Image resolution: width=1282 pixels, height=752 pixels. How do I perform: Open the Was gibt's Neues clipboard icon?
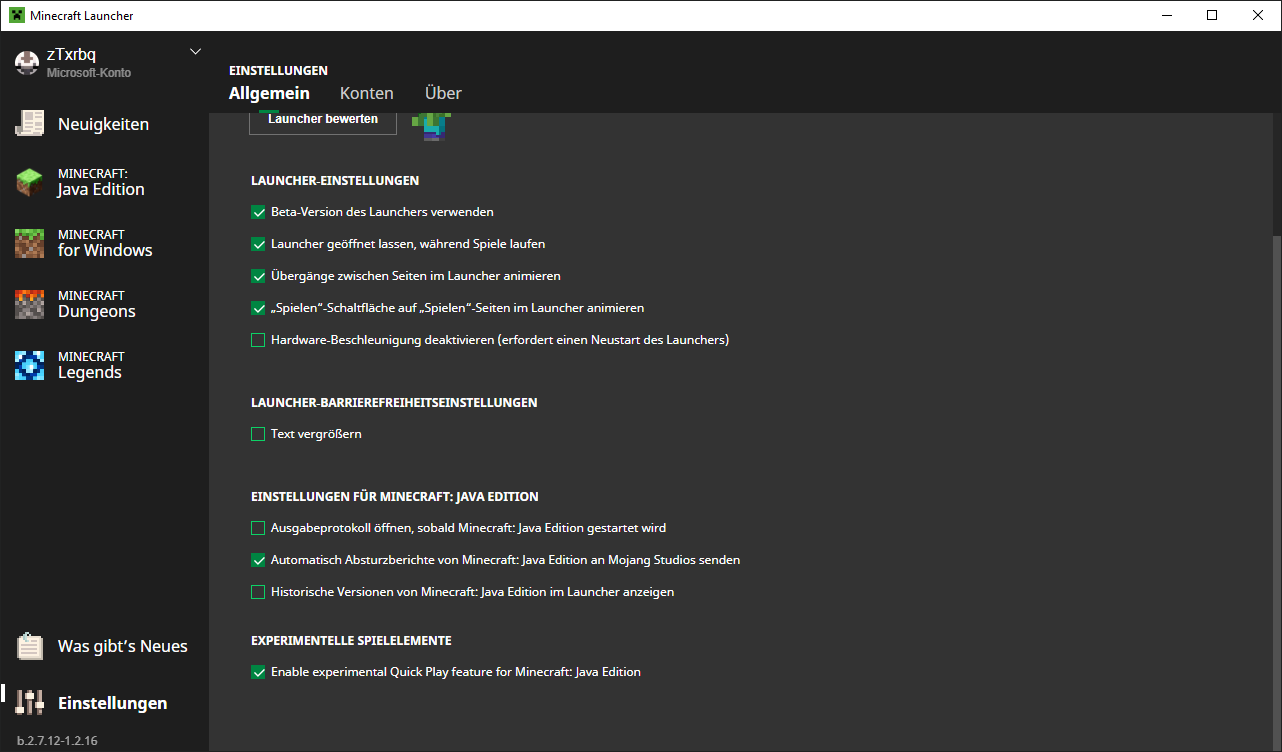pyautogui.click(x=30, y=647)
